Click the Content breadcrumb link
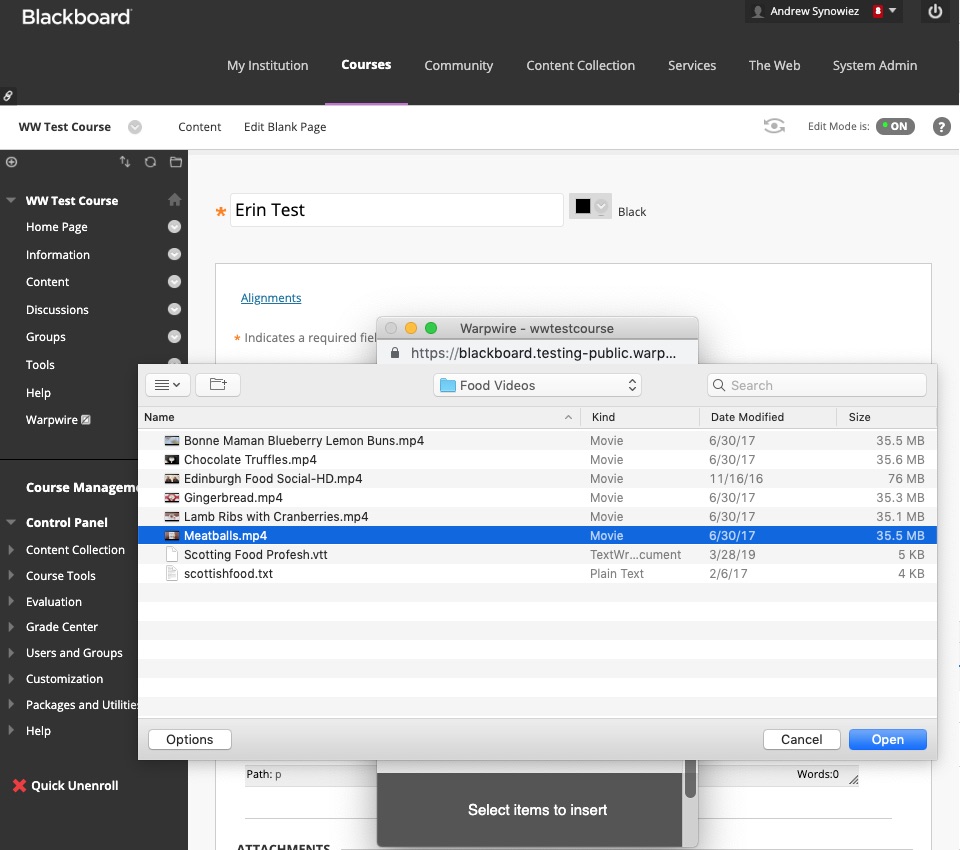 pyautogui.click(x=200, y=127)
